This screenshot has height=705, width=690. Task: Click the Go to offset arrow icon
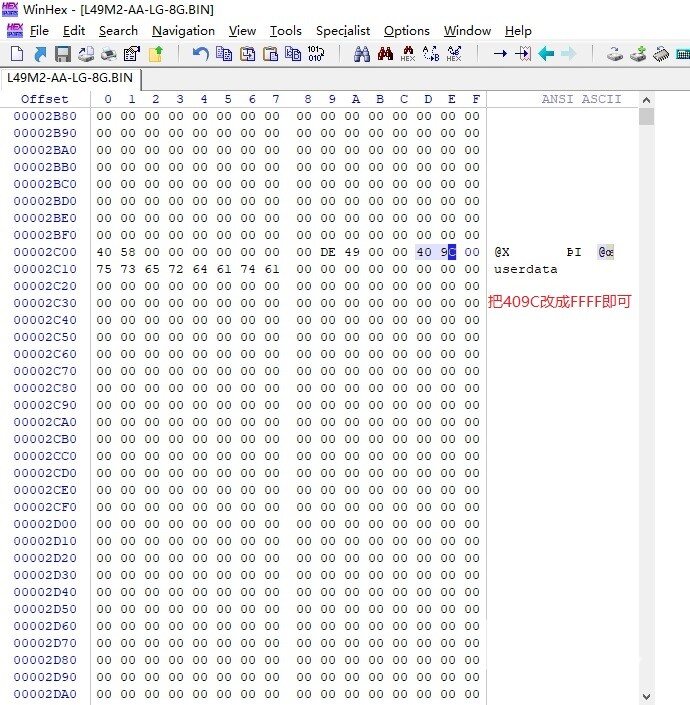(x=500, y=54)
